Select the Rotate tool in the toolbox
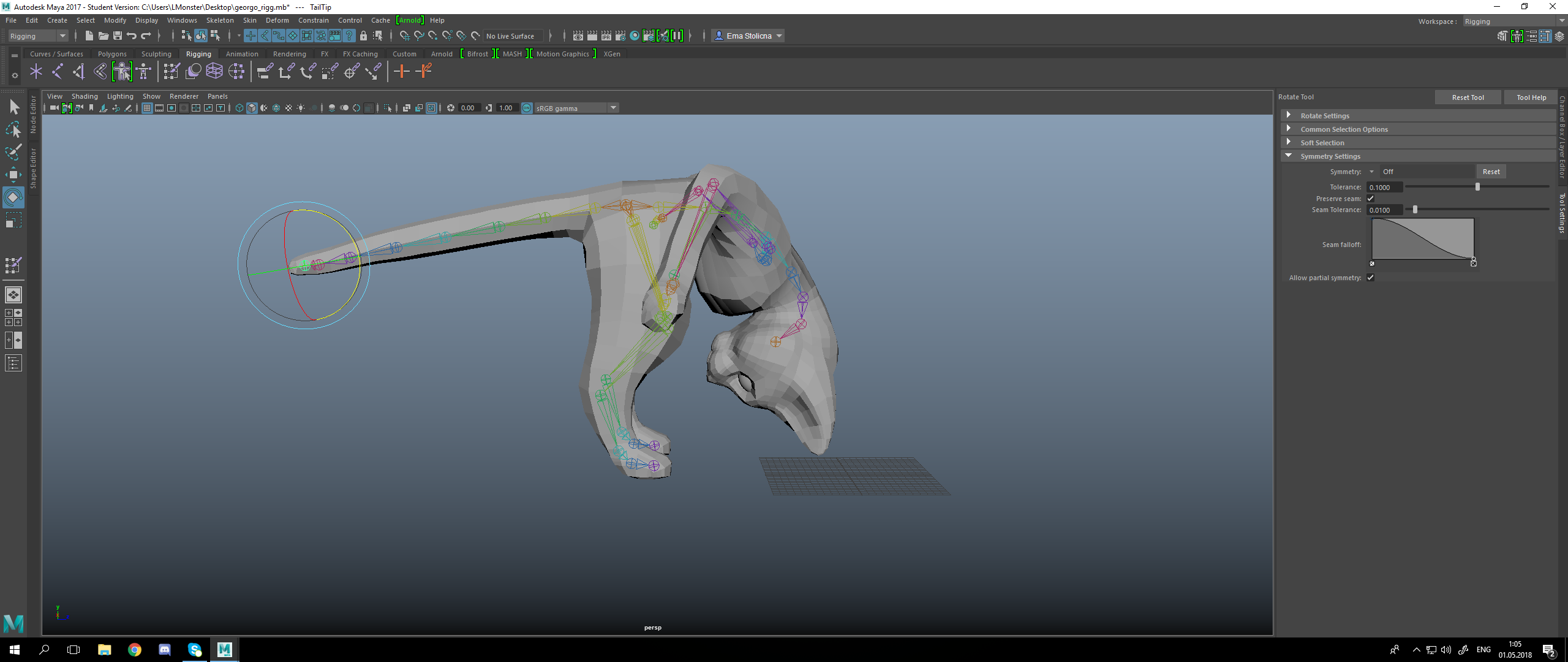This screenshot has height=662, width=1568. pos(13,197)
